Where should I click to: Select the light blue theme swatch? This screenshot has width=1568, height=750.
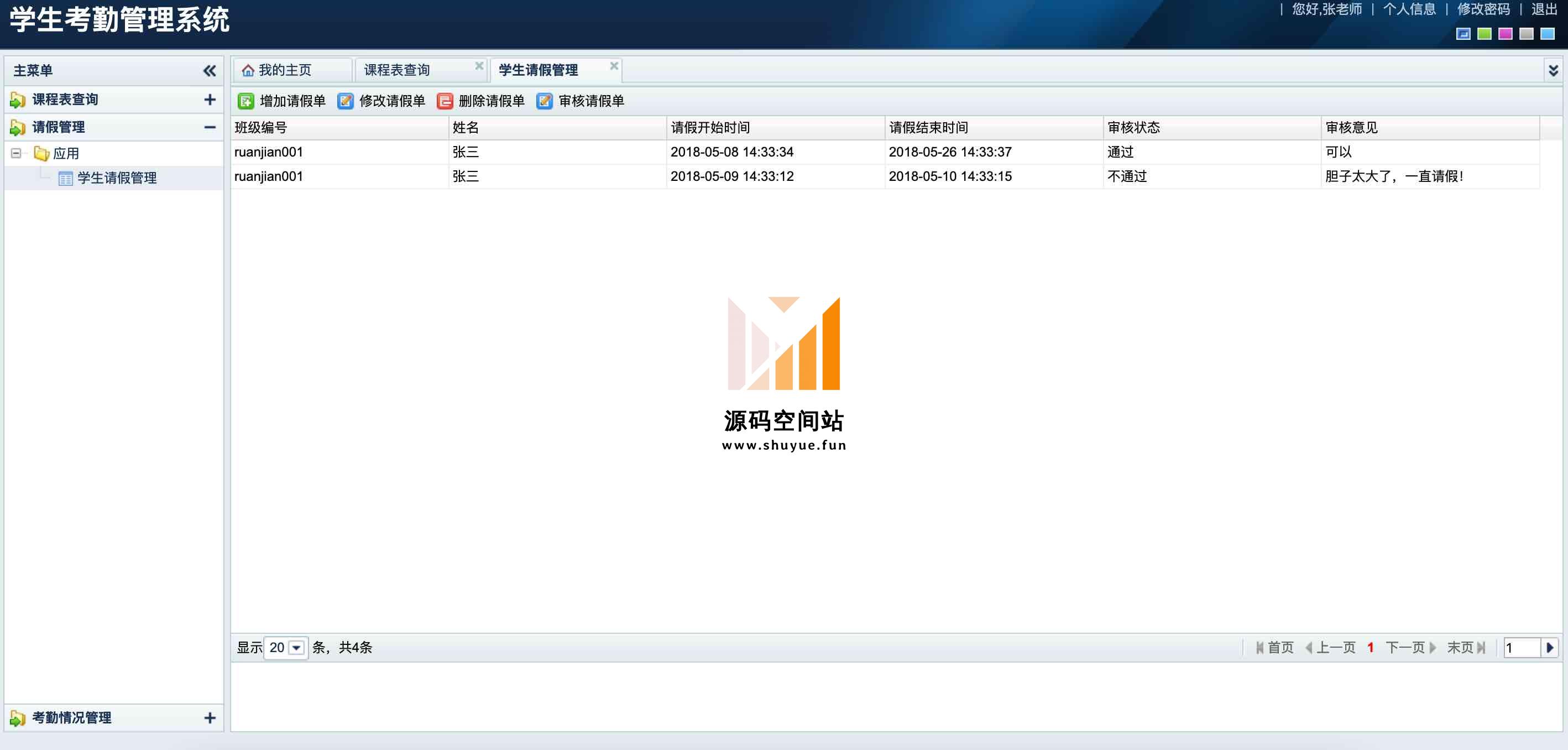[x=1548, y=34]
